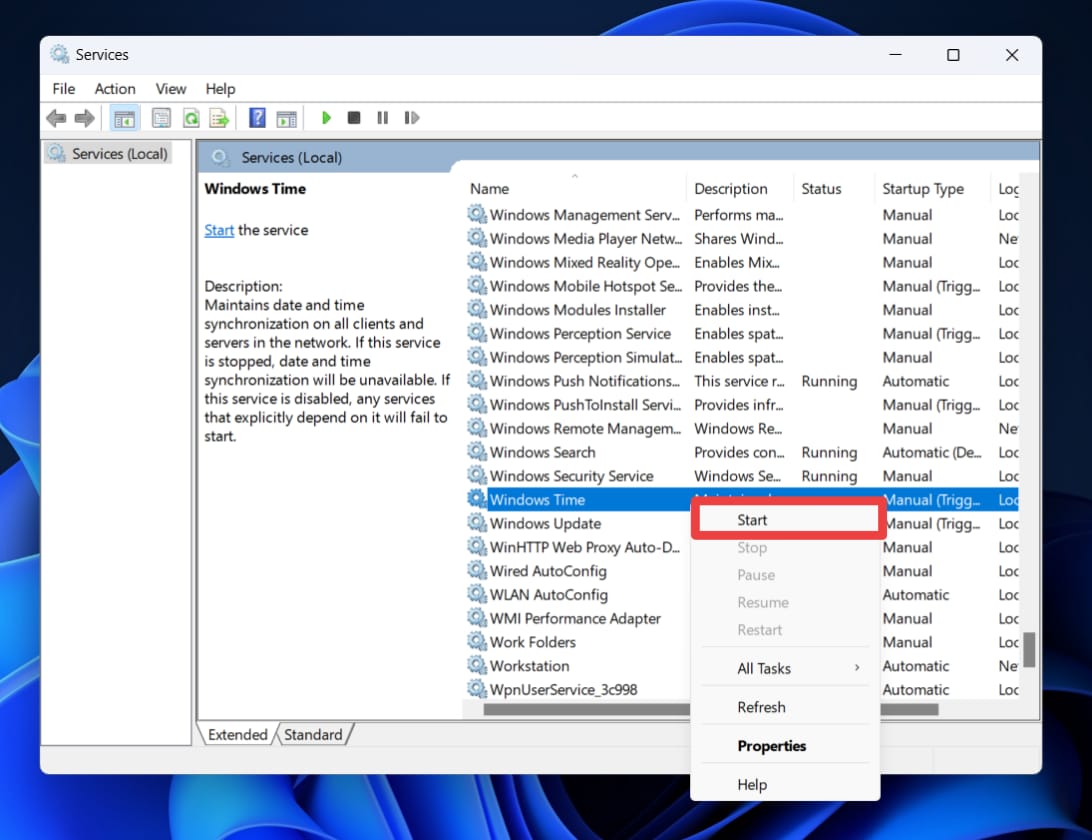Viewport: 1092px width, 840px height.
Task: Select Services (Local) in the console tree
Action: tap(119, 154)
